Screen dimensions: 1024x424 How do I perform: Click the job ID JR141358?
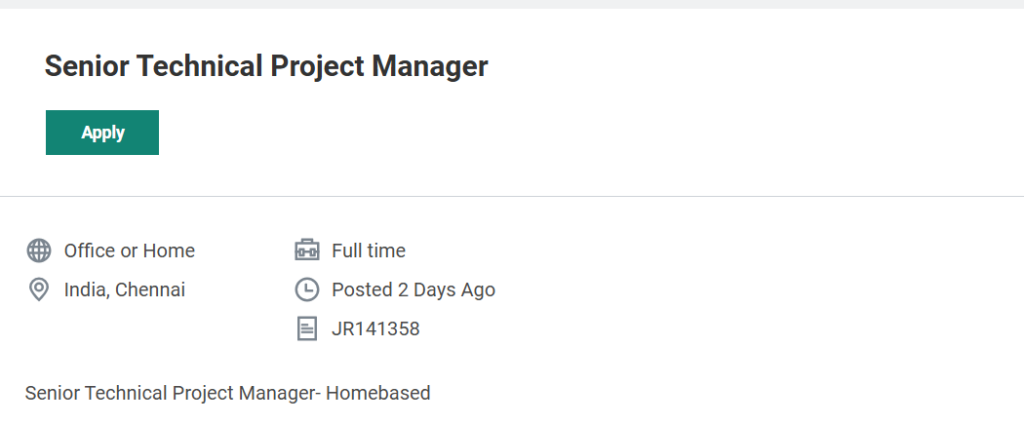tap(375, 328)
